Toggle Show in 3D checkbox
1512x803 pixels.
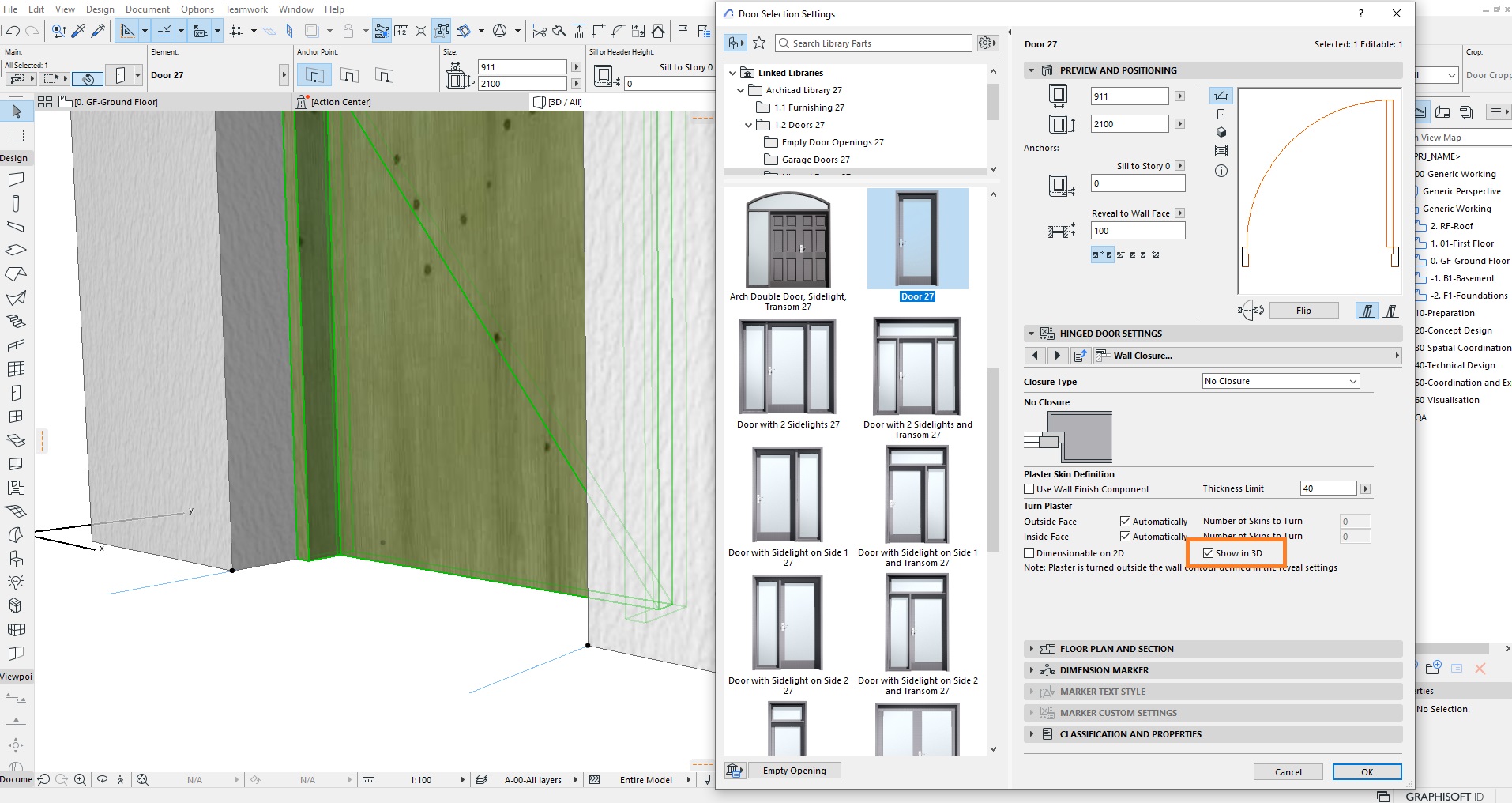pos(1209,553)
